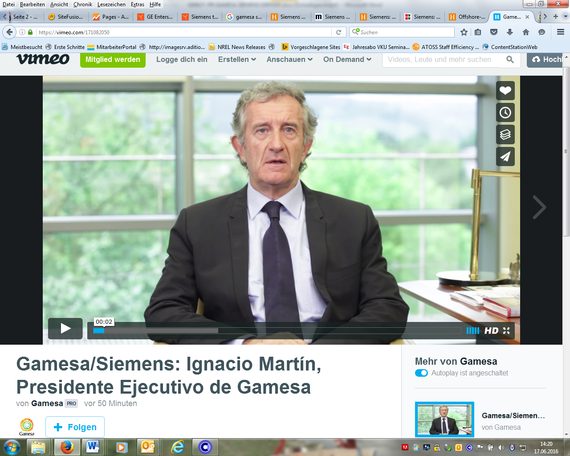This screenshot has width=570, height=456.
Task: Click the taskbar speaker volume icon
Action: tap(501, 447)
